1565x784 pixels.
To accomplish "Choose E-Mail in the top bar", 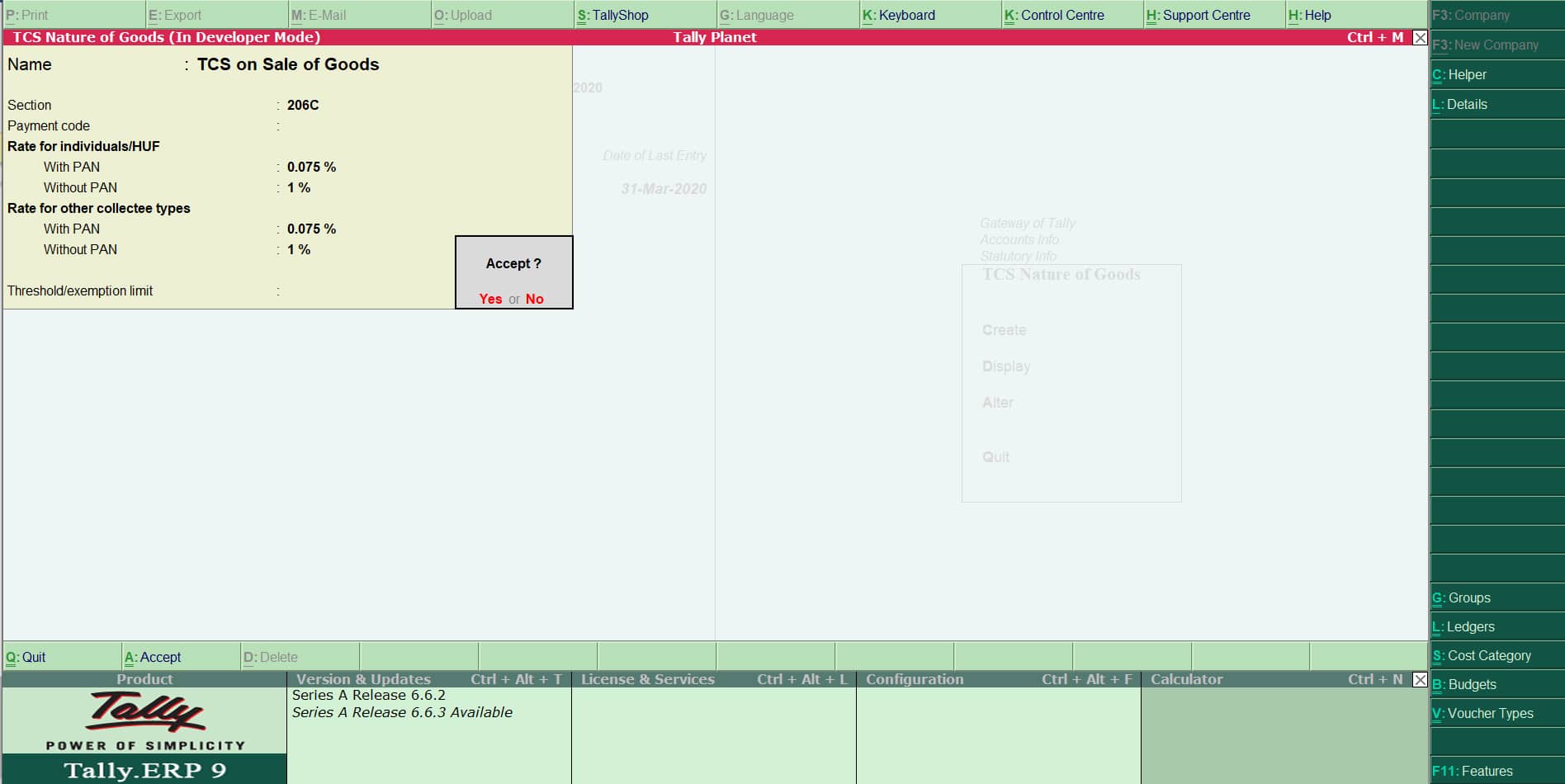I will [359, 15].
